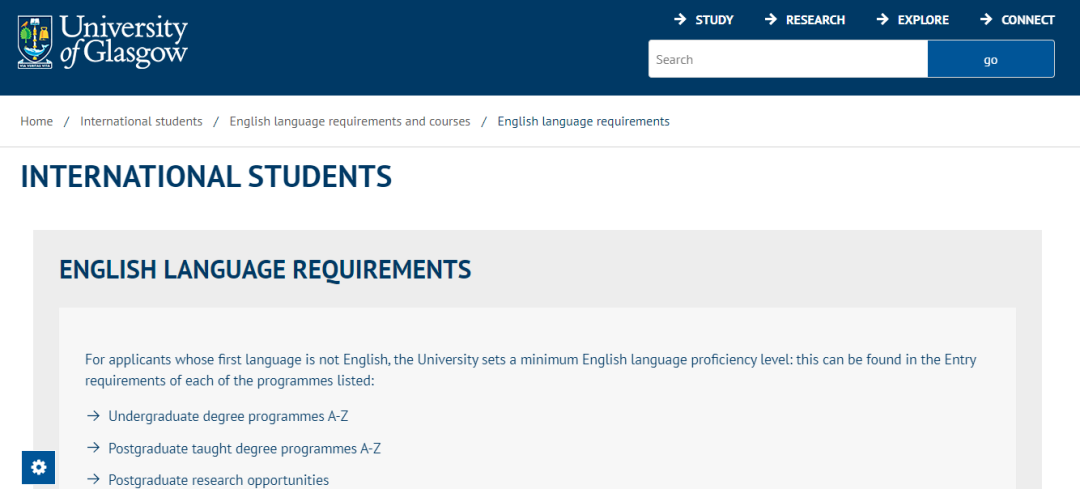Click the International Students page heading
The height and width of the screenshot is (489, 1080).
pos(207,177)
